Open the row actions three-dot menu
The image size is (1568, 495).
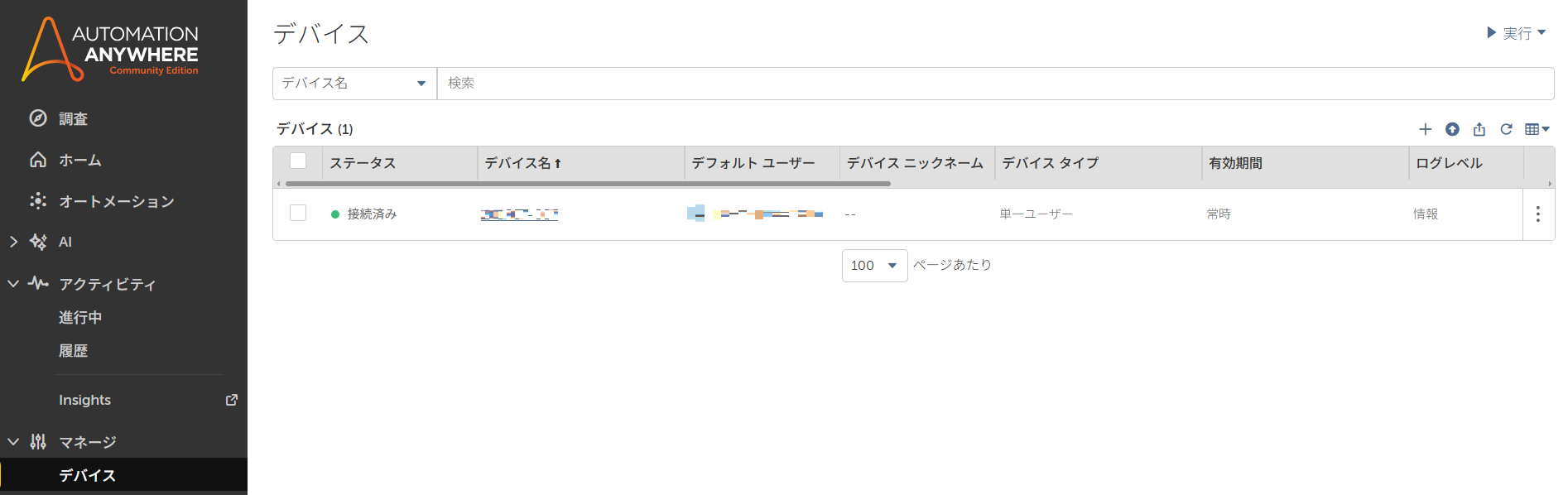click(1537, 214)
